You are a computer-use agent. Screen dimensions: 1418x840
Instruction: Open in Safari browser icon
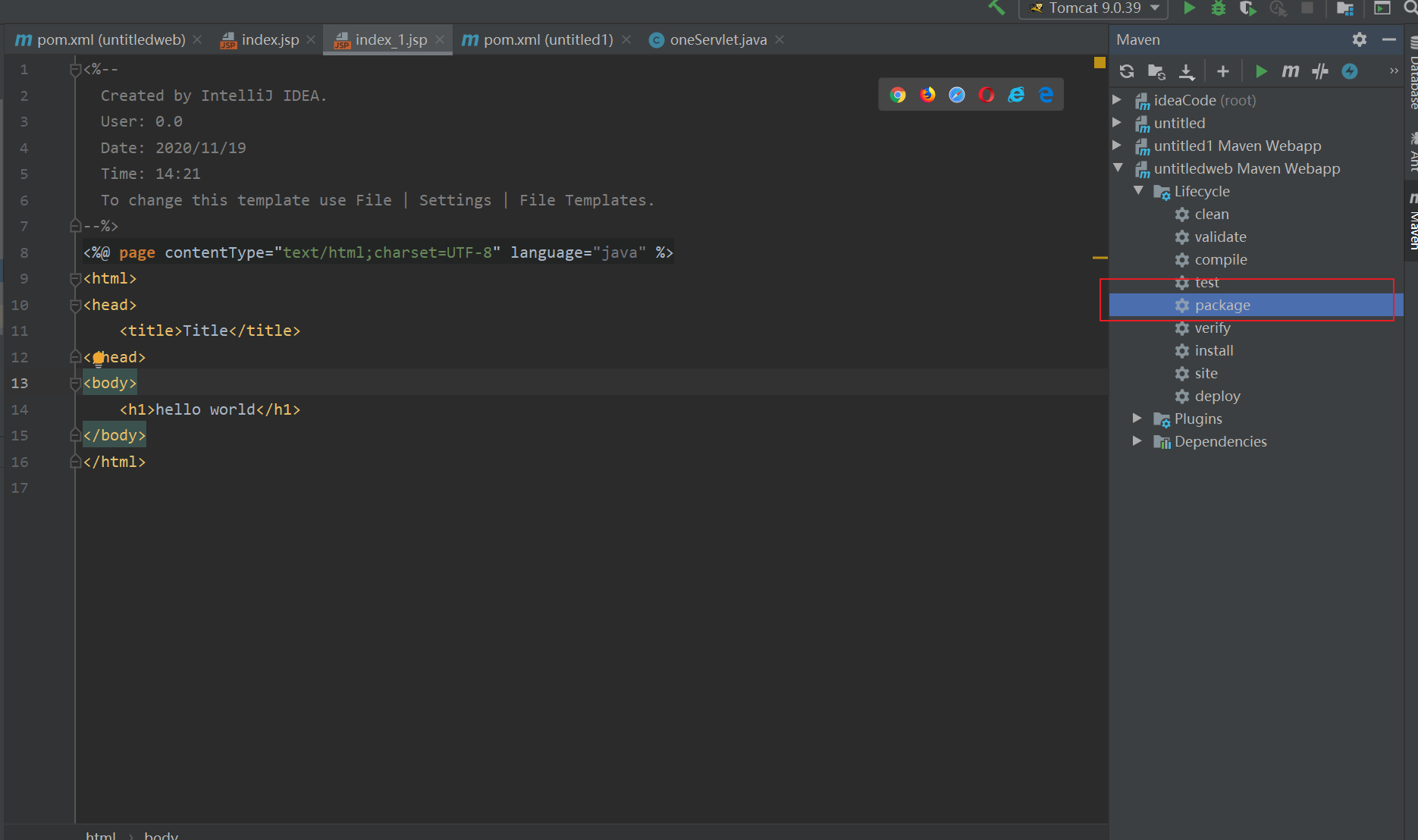pos(957,95)
